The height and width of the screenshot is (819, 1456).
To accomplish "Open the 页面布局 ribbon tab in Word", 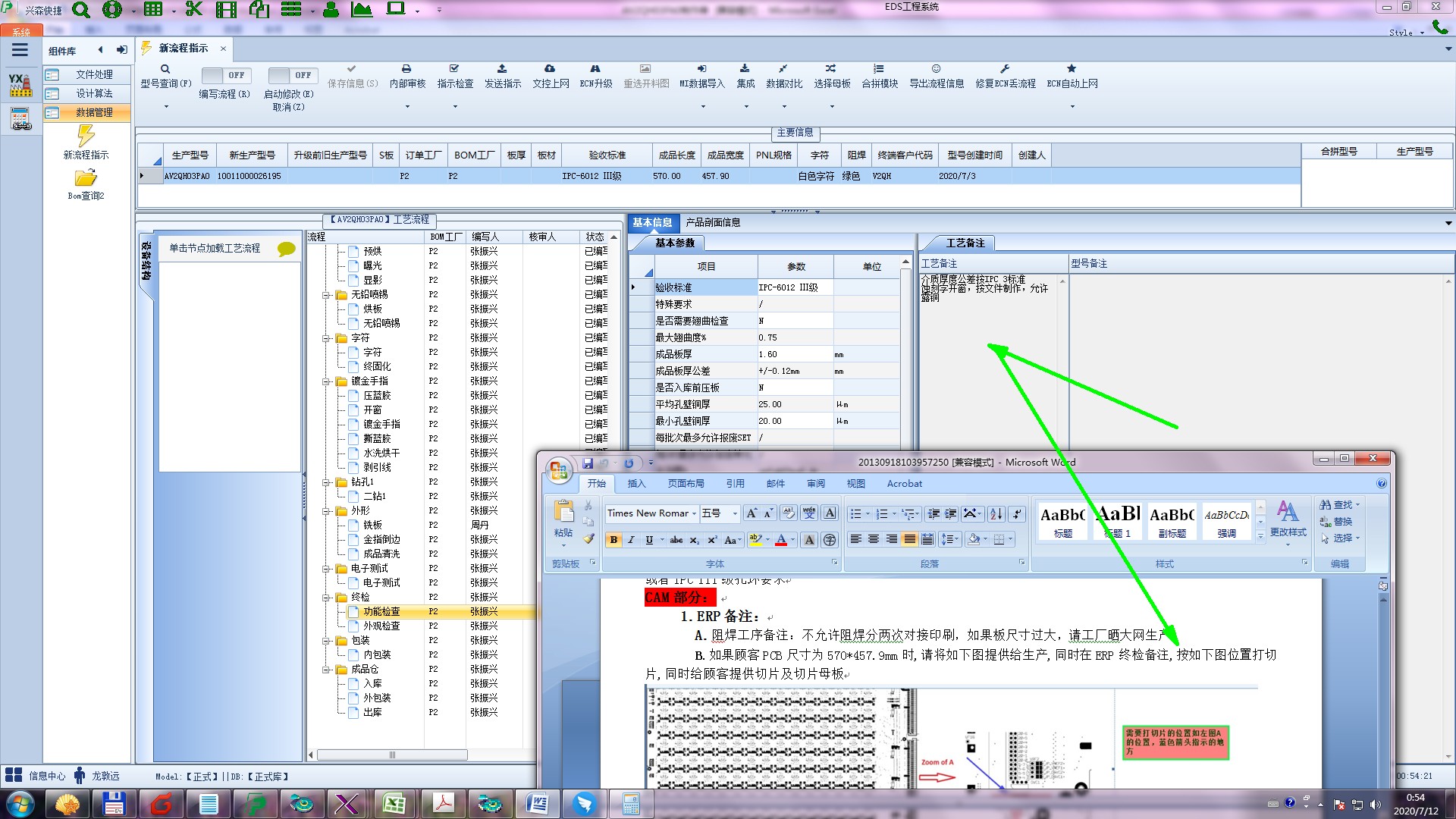I will pos(686,484).
